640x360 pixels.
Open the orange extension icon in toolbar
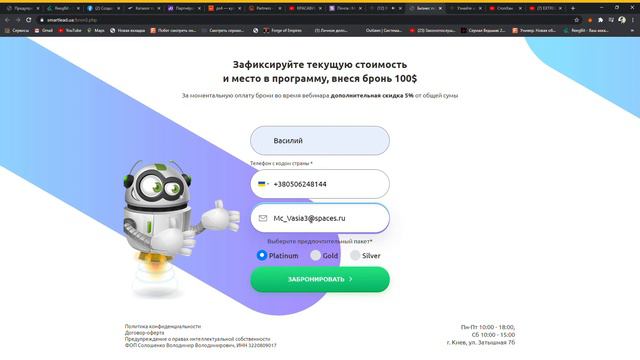pos(590,20)
